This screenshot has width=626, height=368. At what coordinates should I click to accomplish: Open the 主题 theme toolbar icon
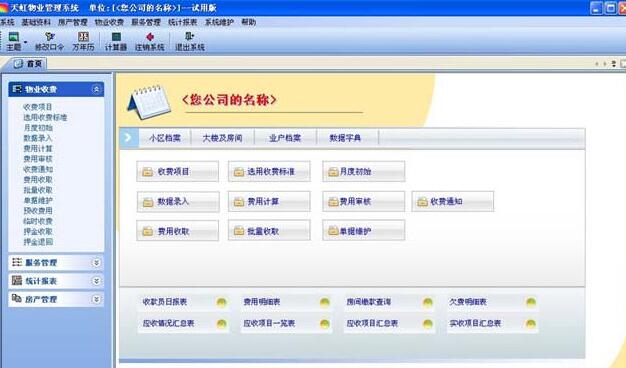(x=14, y=37)
